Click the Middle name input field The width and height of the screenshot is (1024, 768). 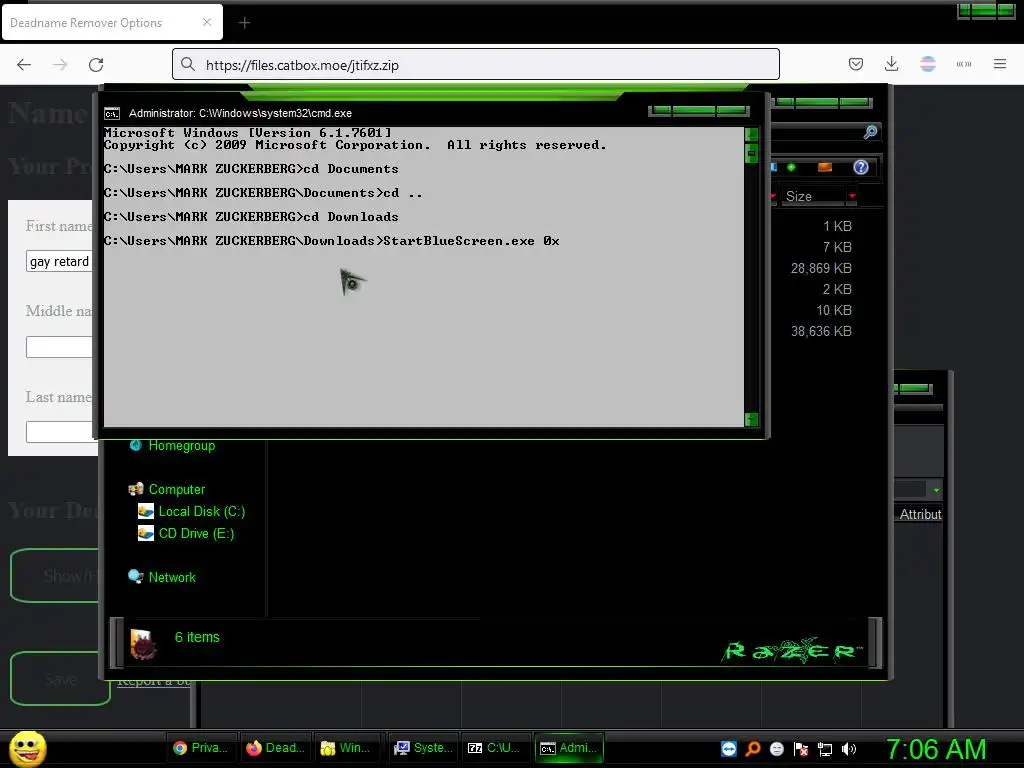point(59,347)
